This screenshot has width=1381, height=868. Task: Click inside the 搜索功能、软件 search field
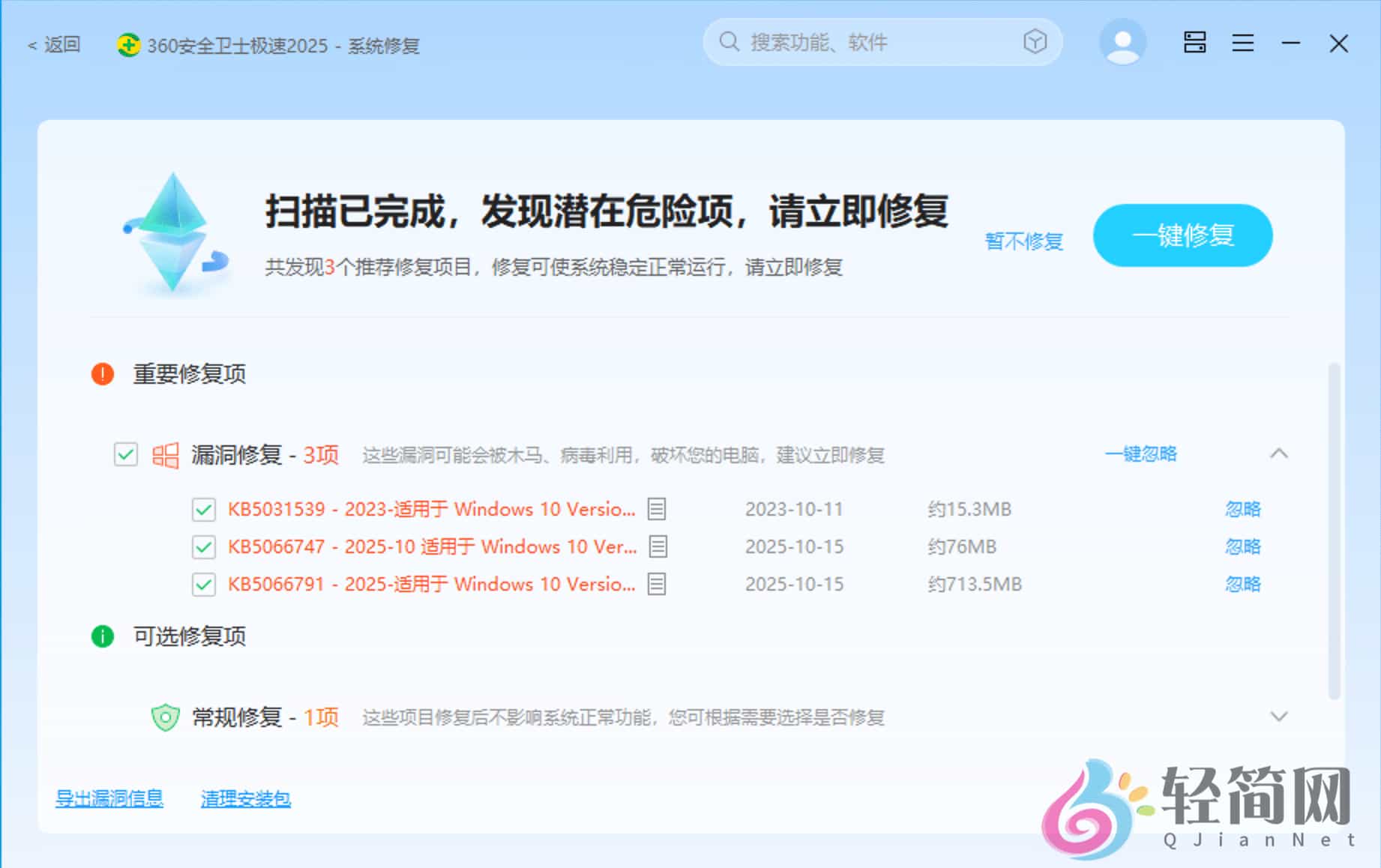862,43
